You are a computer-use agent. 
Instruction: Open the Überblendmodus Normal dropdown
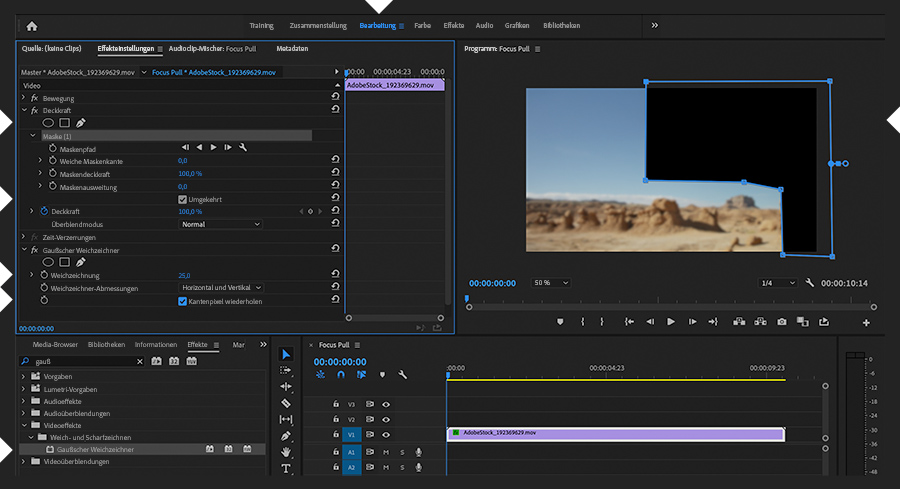[221, 224]
